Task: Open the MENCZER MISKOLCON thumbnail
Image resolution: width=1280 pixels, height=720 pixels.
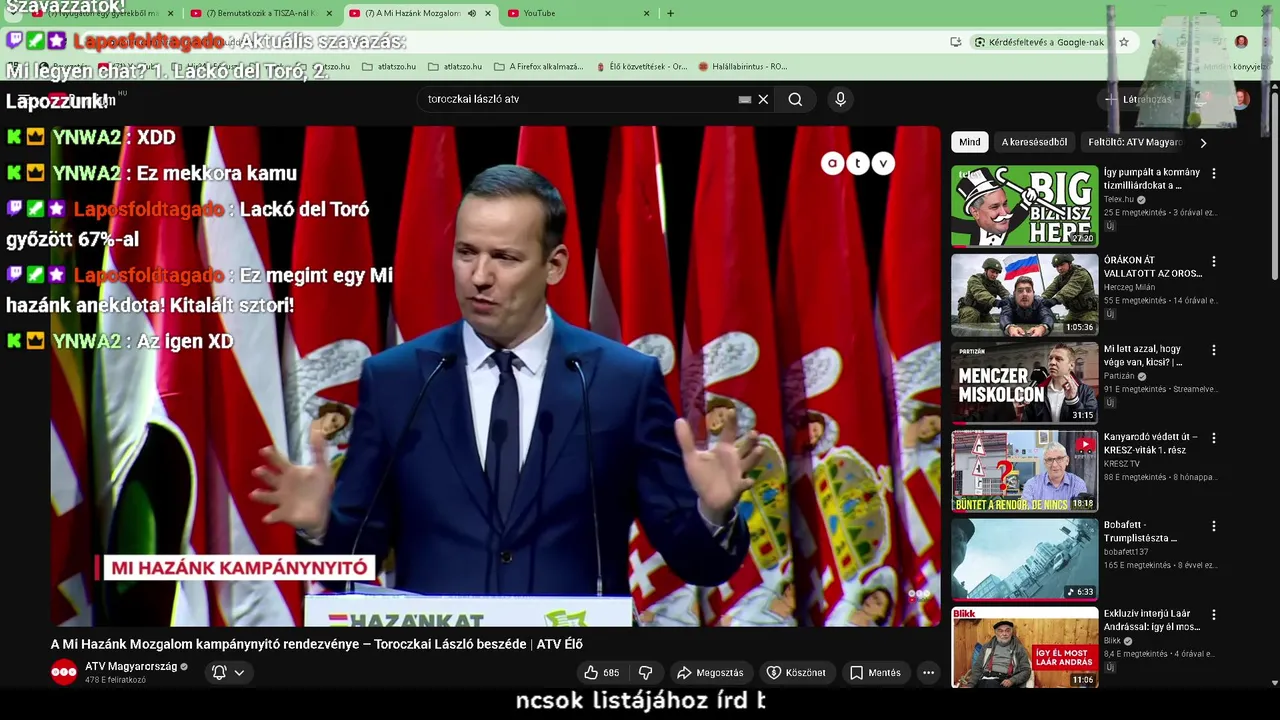Action: pos(1024,383)
